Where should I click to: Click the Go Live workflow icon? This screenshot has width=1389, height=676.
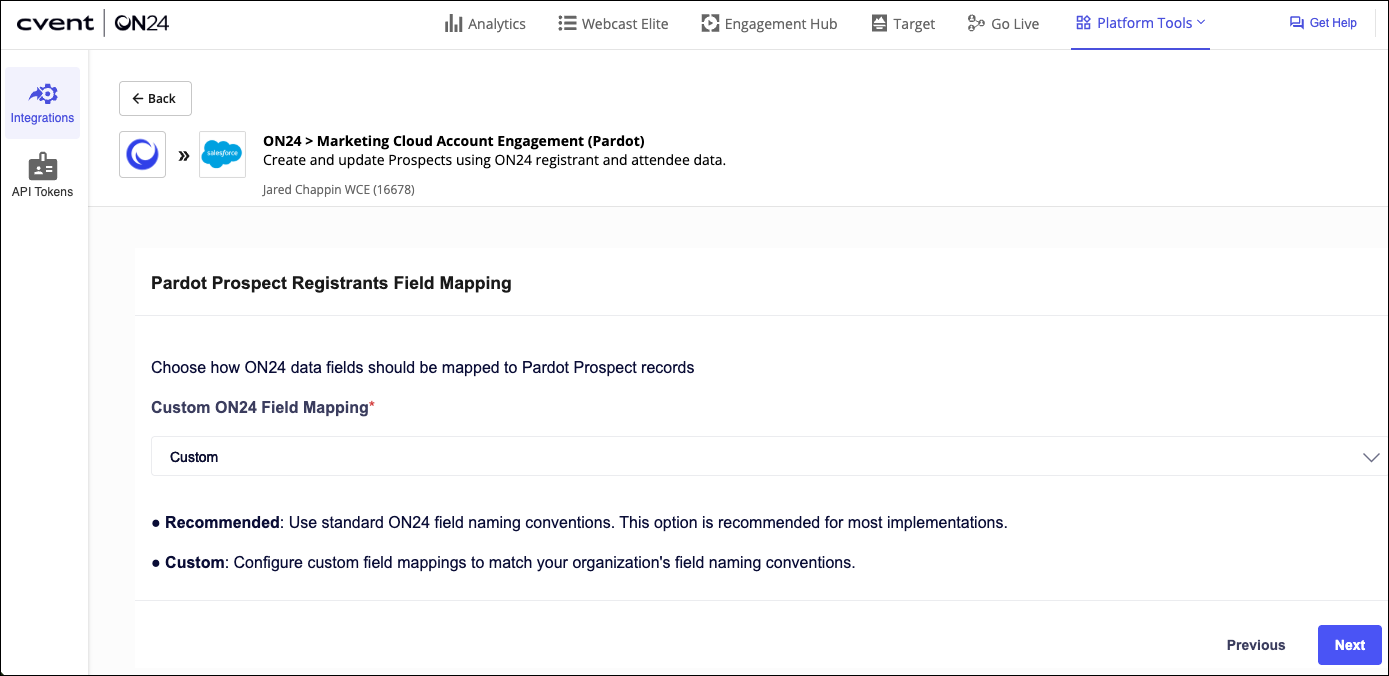point(976,23)
